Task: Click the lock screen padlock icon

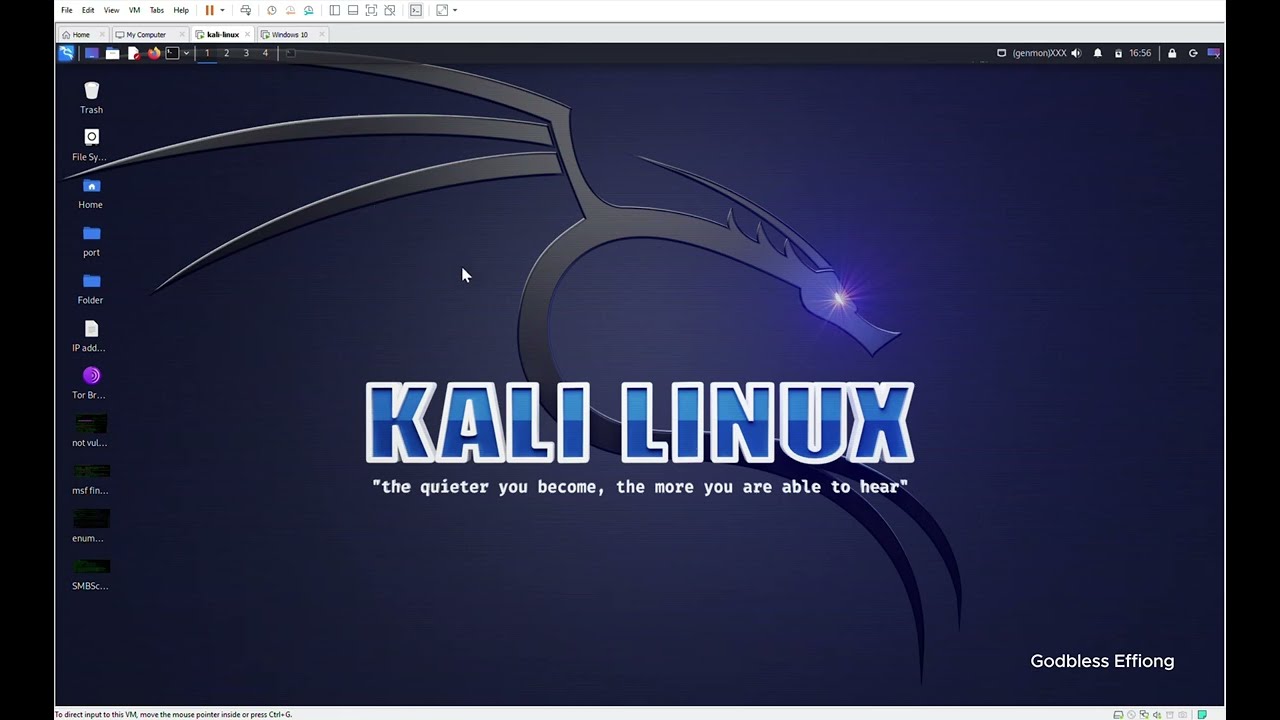Action: [x=1172, y=53]
